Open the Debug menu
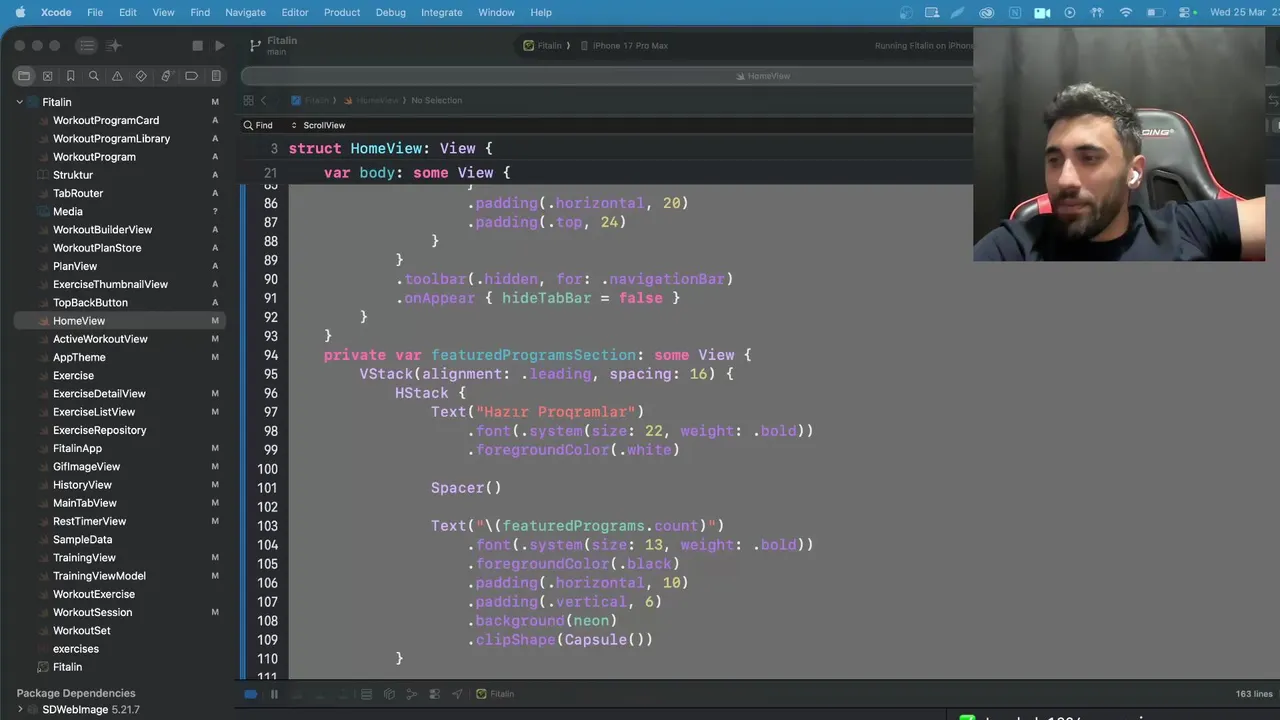This screenshot has width=1280, height=720. (x=391, y=12)
